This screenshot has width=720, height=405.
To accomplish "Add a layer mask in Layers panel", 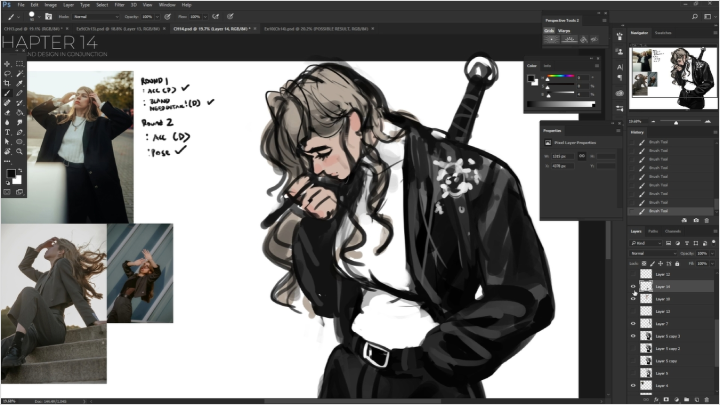I will [666, 399].
